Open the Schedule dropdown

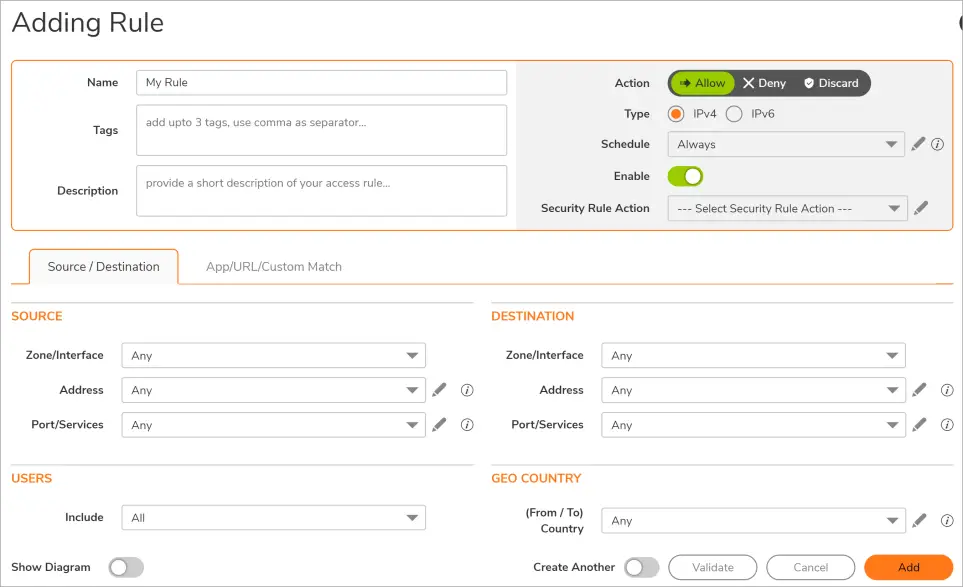785,144
